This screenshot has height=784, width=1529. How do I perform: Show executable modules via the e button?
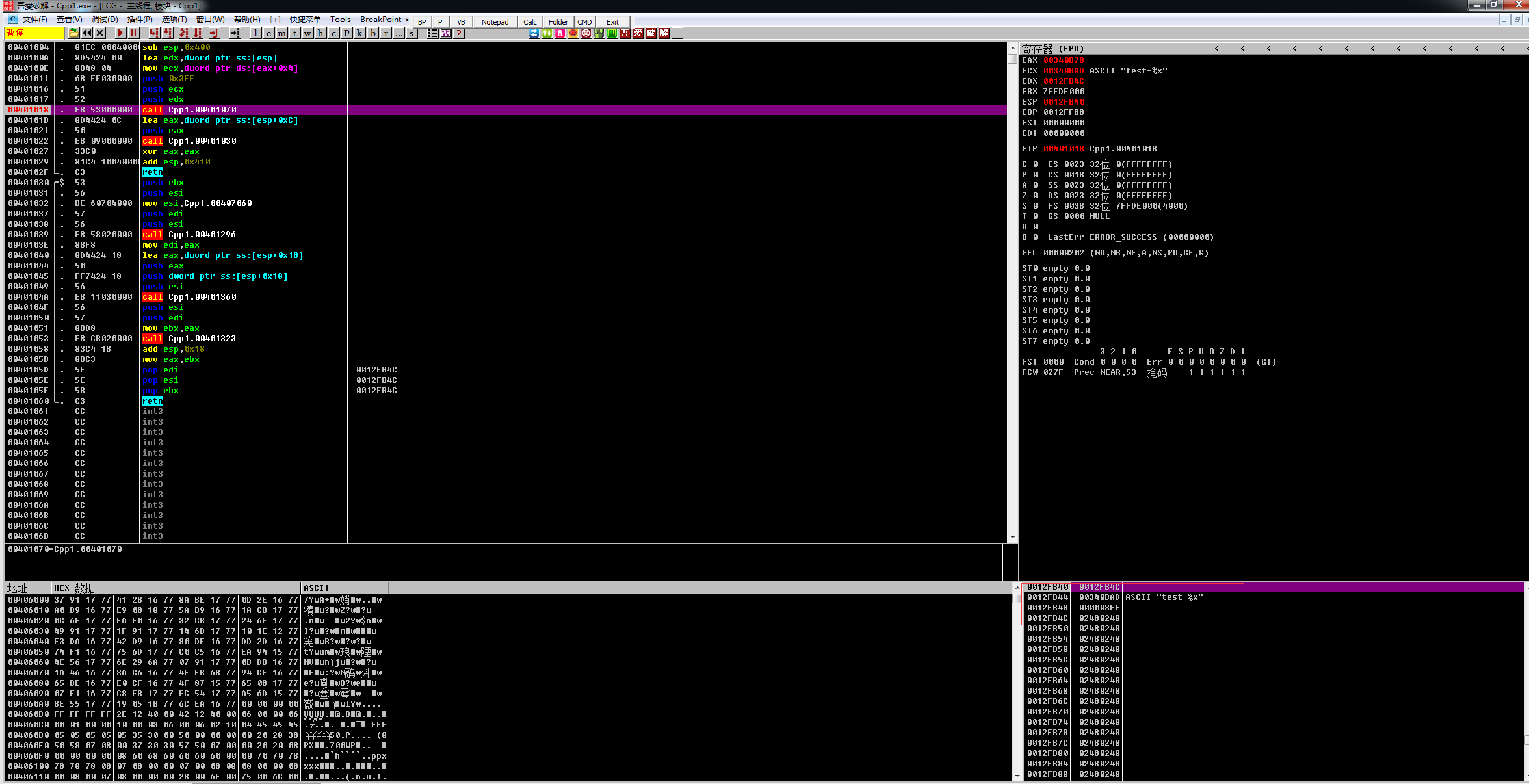pyautogui.click(x=269, y=33)
